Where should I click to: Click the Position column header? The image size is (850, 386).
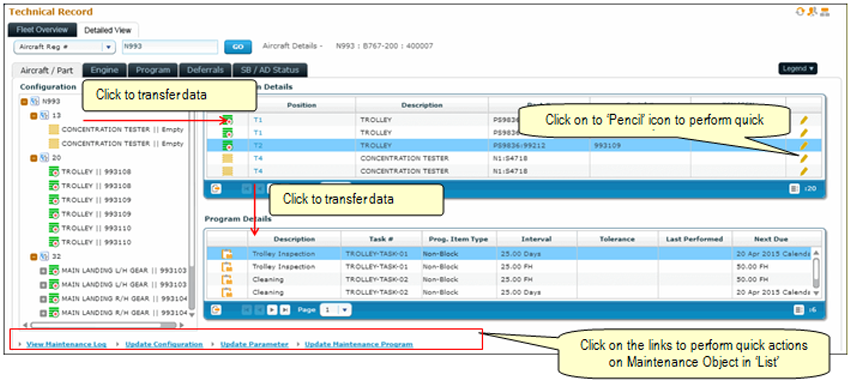click(302, 105)
